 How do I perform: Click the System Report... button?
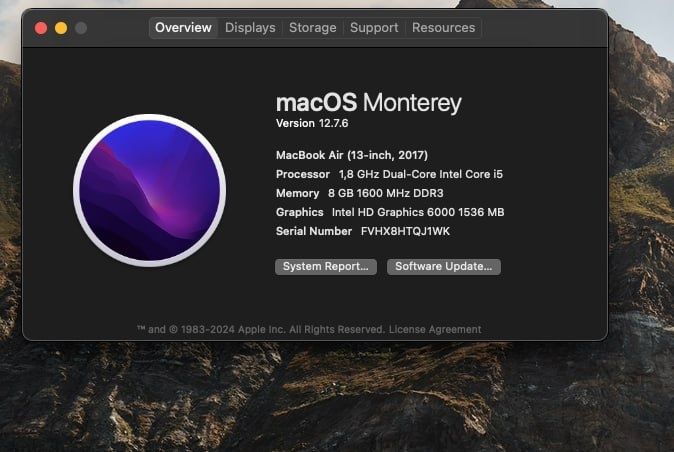326,266
